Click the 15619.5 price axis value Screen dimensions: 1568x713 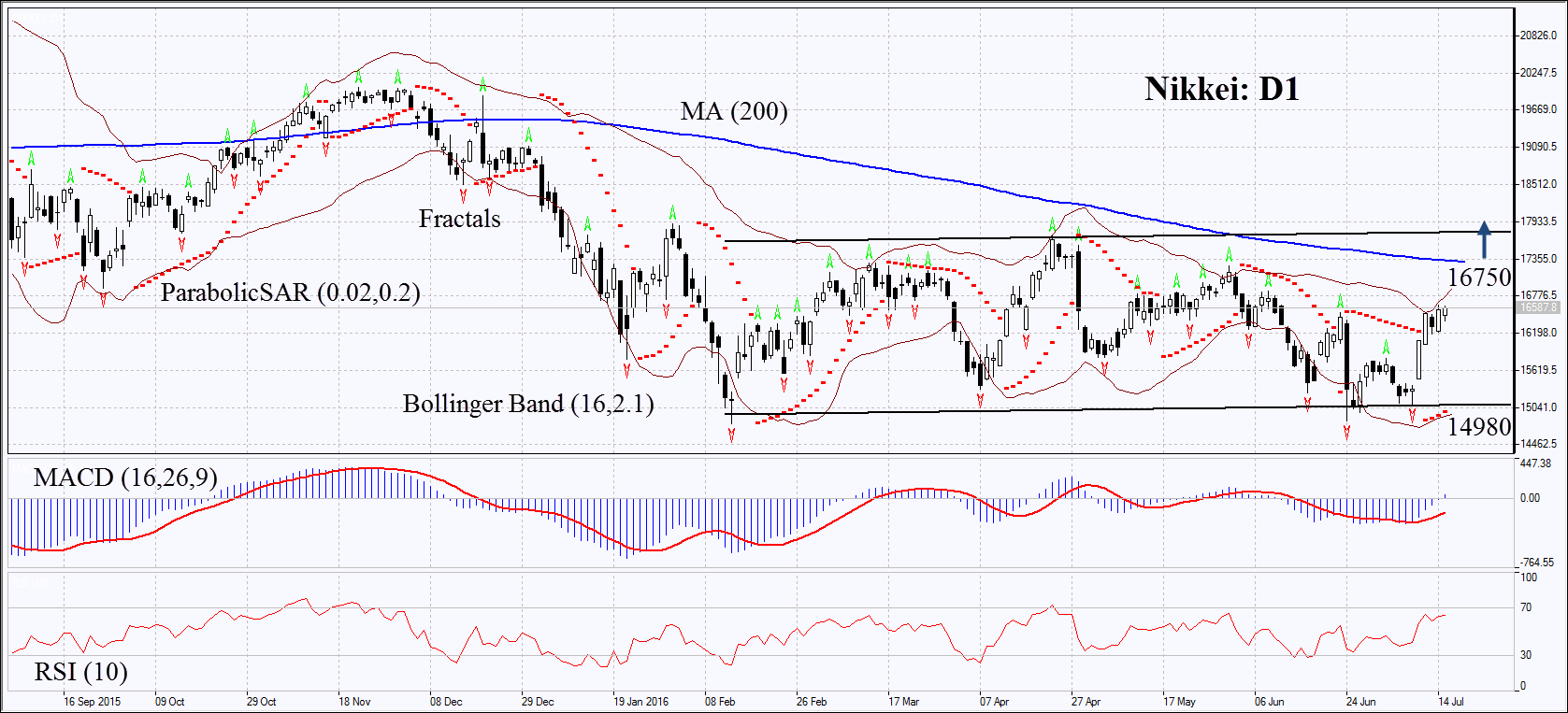tap(1539, 370)
